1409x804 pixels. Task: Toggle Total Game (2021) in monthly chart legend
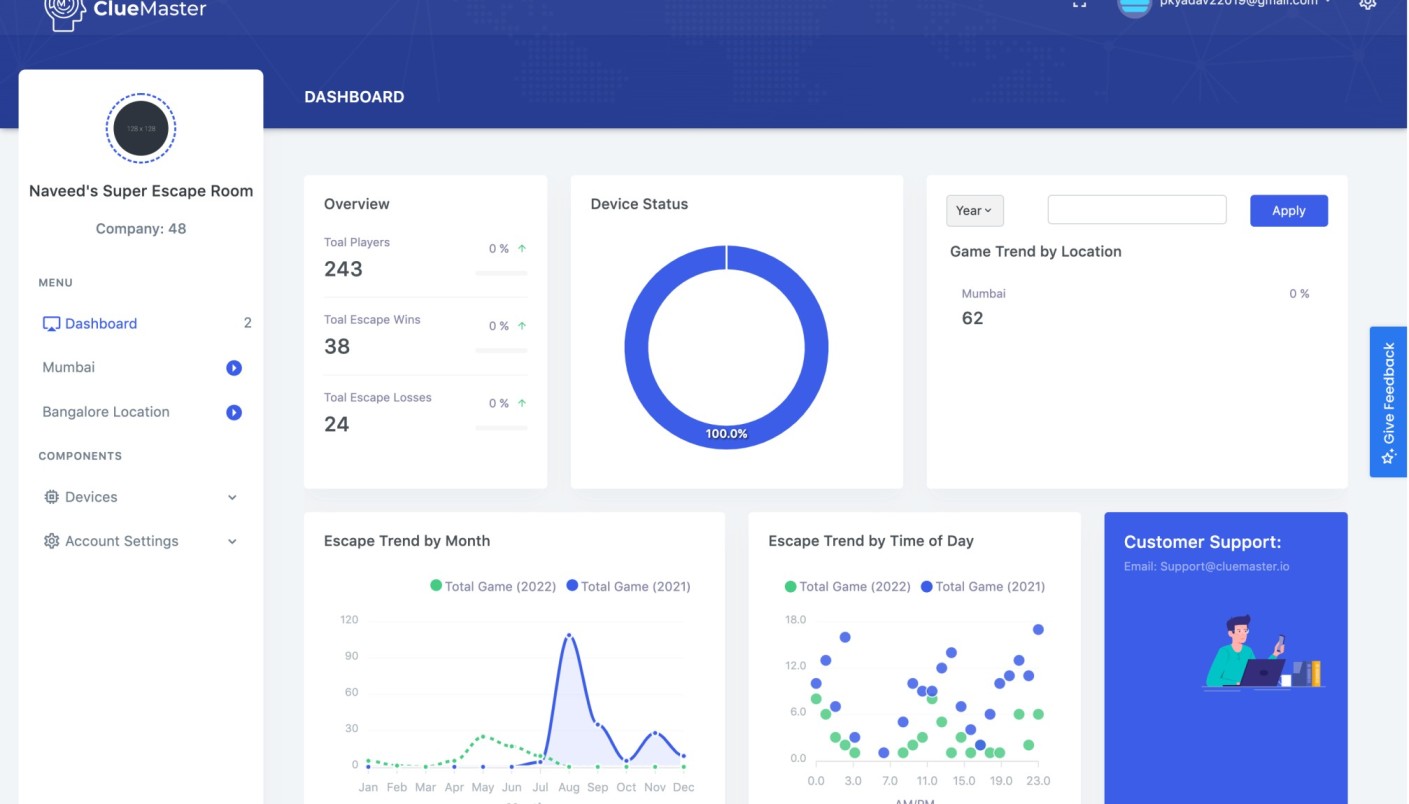[x=628, y=586]
